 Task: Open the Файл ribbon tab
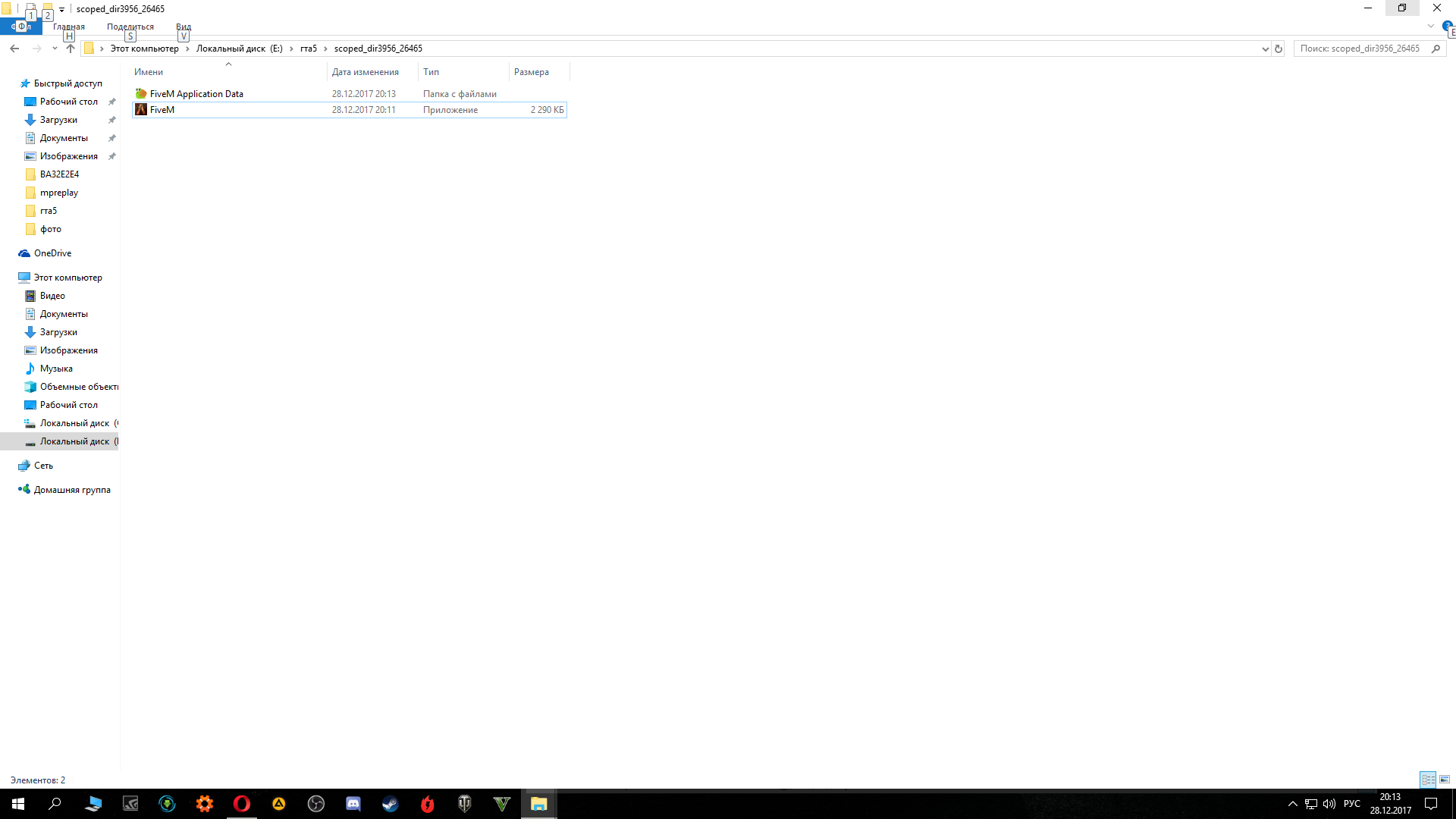(20, 27)
